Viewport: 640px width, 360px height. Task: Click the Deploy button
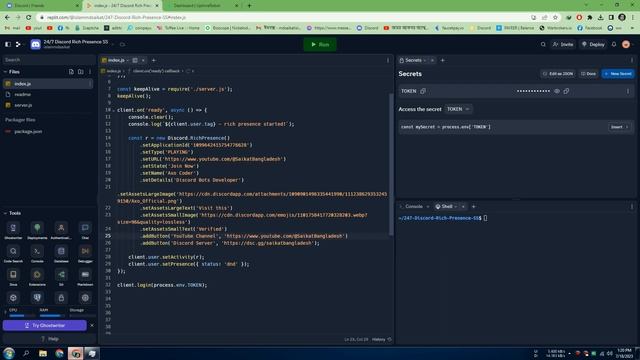pyautogui.click(x=593, y=44)
